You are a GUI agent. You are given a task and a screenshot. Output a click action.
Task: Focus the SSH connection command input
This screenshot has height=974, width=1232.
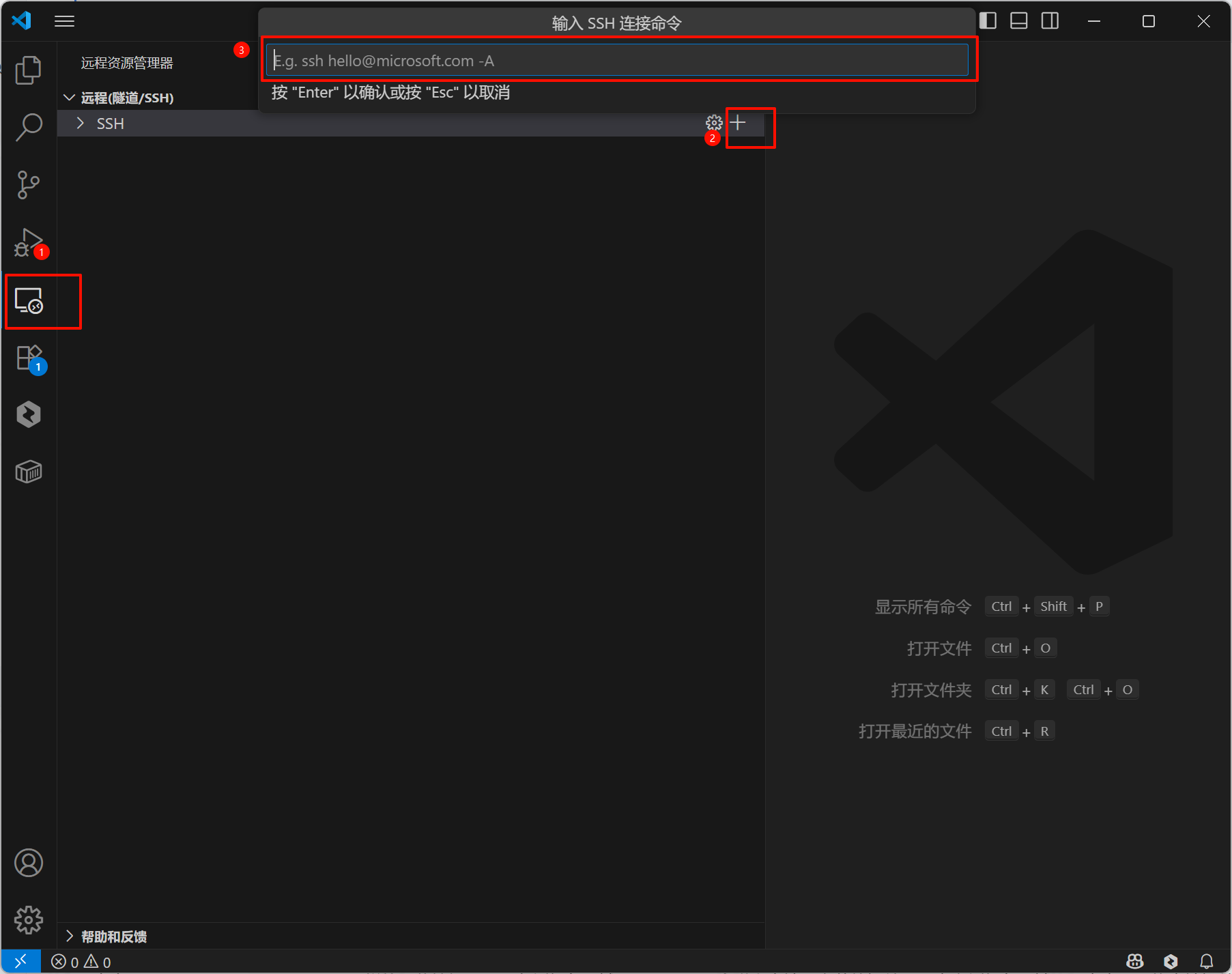point(617,60)
